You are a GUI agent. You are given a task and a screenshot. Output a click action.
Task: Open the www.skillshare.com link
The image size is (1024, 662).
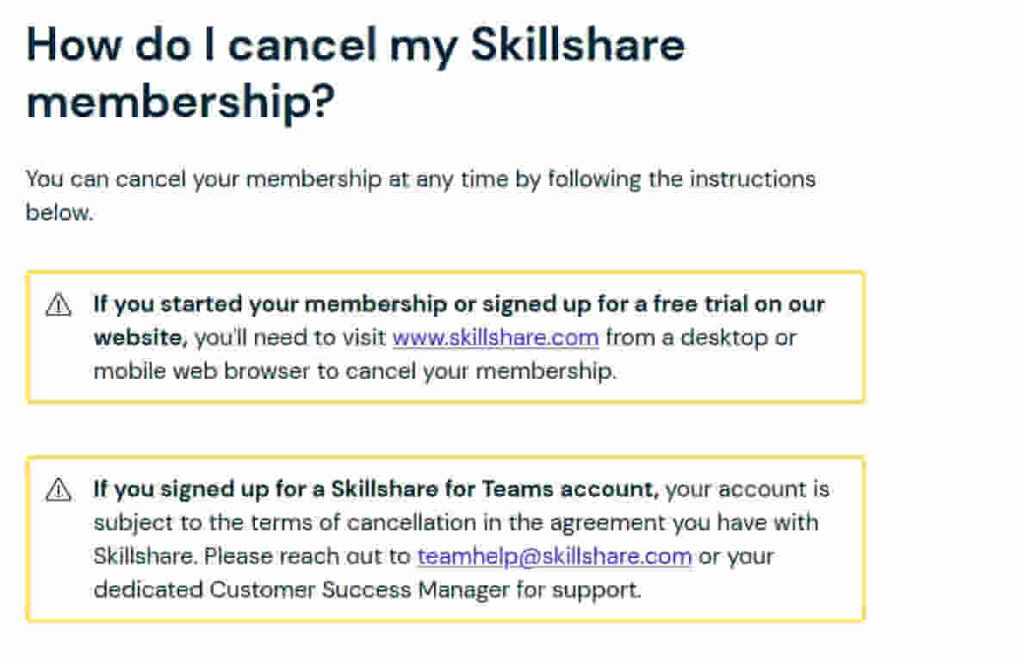496,338
